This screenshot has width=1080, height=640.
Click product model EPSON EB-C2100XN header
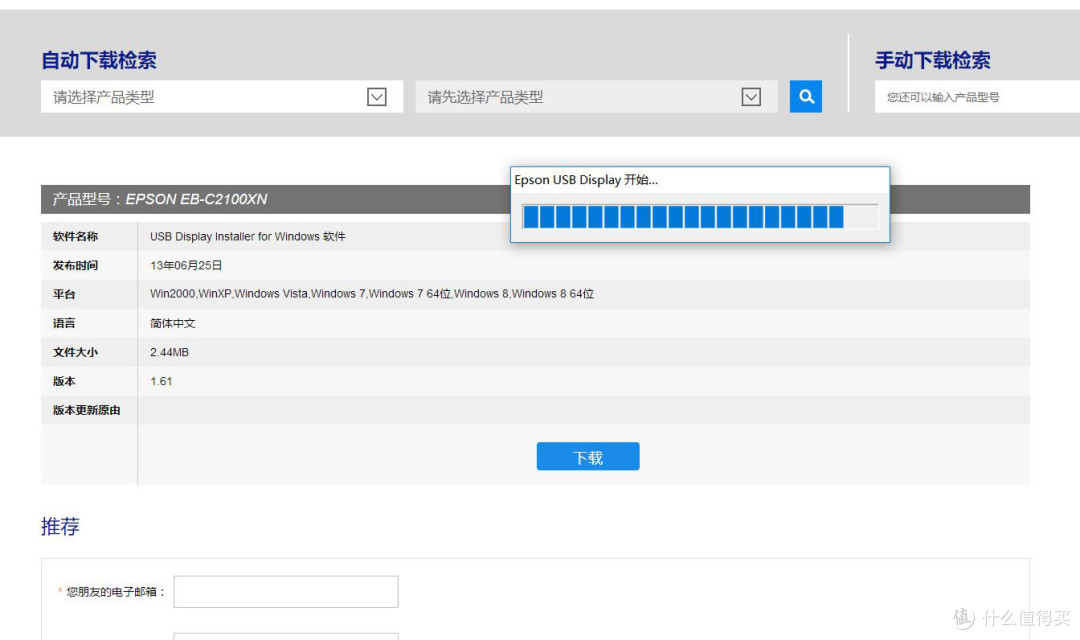[x=160, y=199]
